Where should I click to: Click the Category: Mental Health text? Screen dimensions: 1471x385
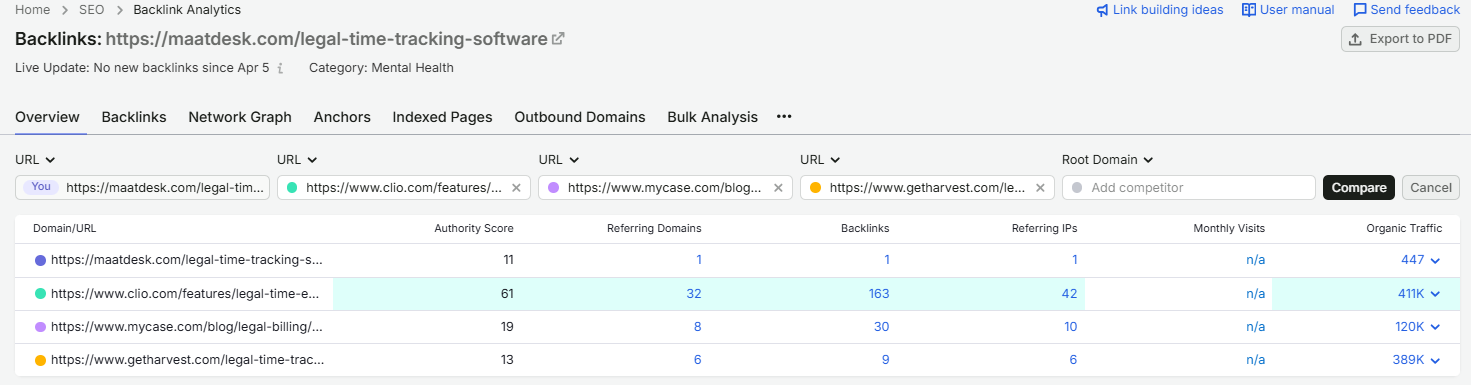point(381,68)
